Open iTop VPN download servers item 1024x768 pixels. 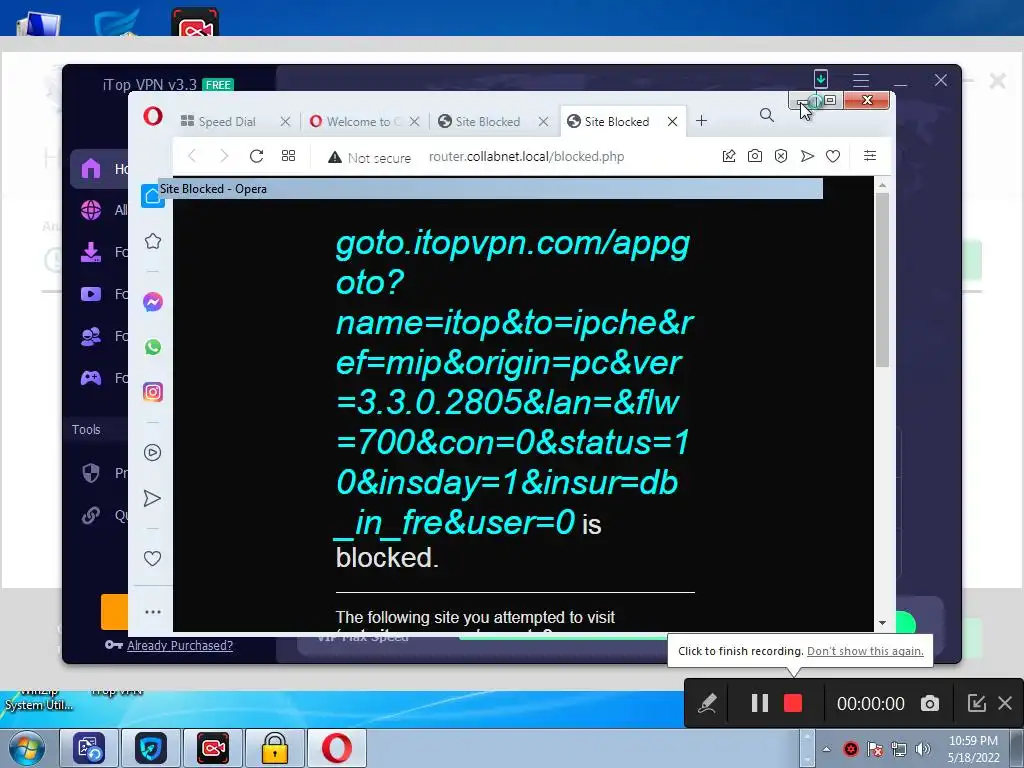pyautogui.click(x=91, y=252)
